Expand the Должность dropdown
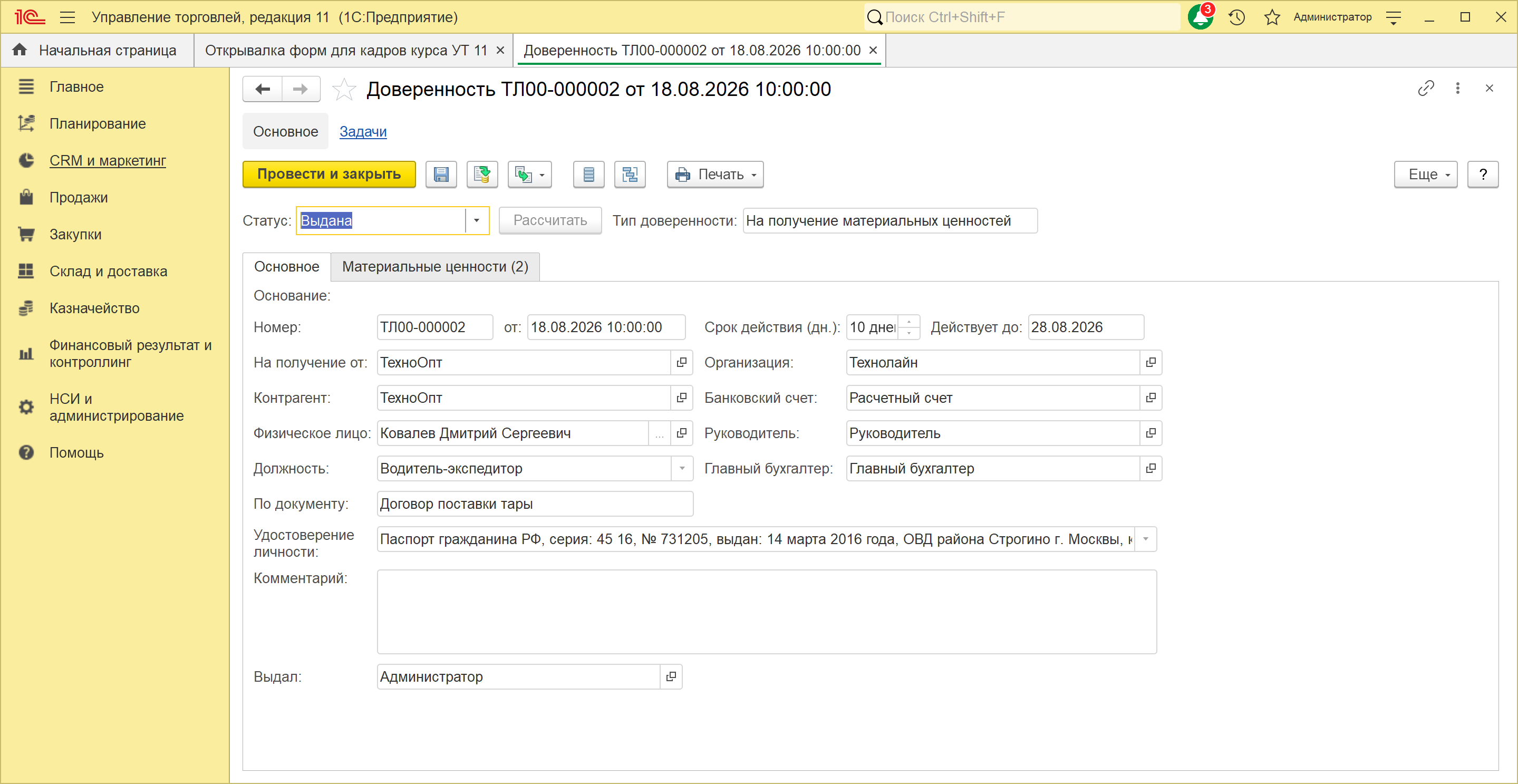Screen dimensions: 1518x784 (x=682, y=468)
